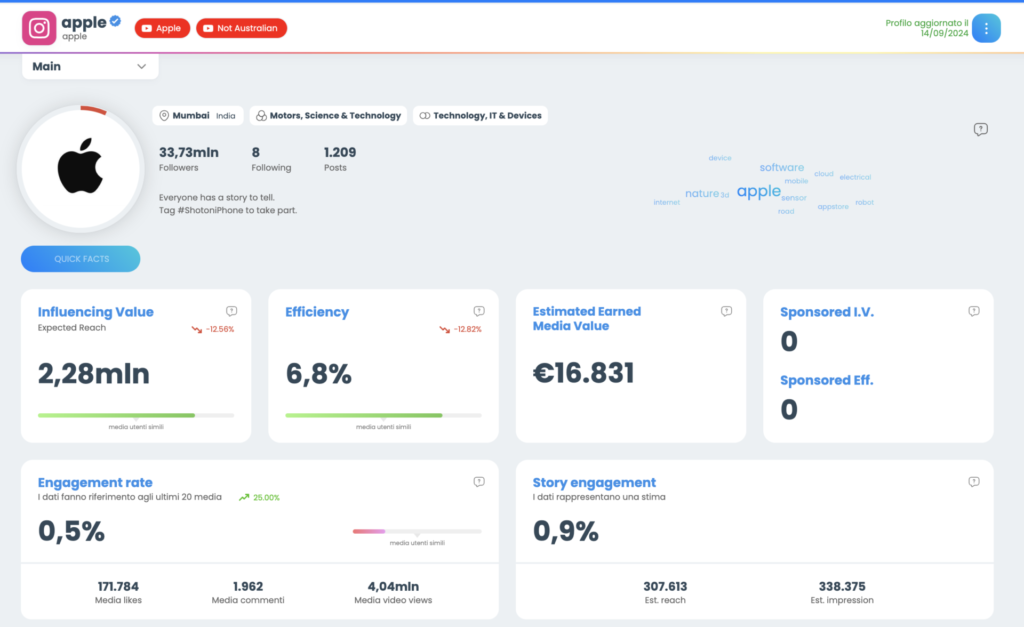Click the Efficiency progress bar
The image size is (1024, 627).
383,415
